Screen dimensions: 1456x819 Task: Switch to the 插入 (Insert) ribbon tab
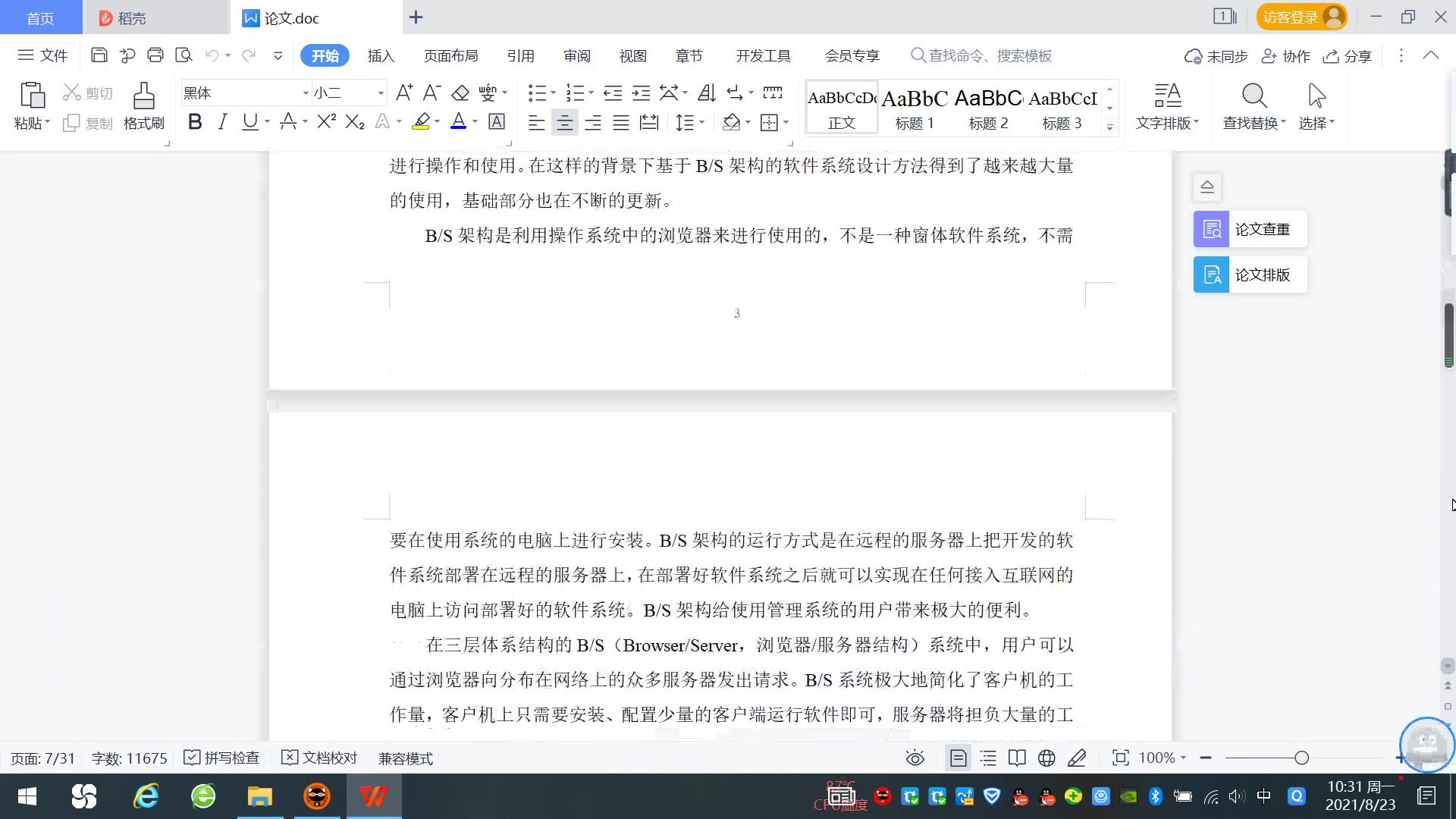(x=381, y=56)
